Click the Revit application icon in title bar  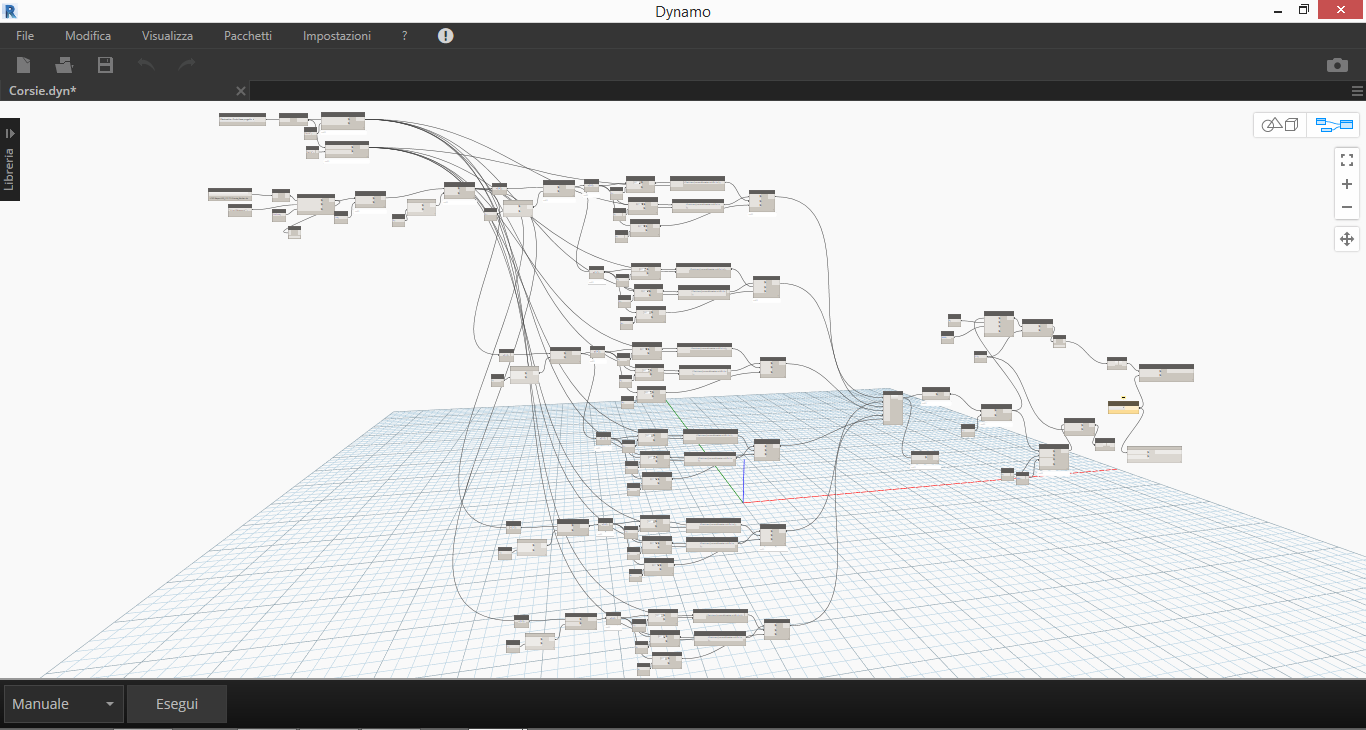coord(11,11)
